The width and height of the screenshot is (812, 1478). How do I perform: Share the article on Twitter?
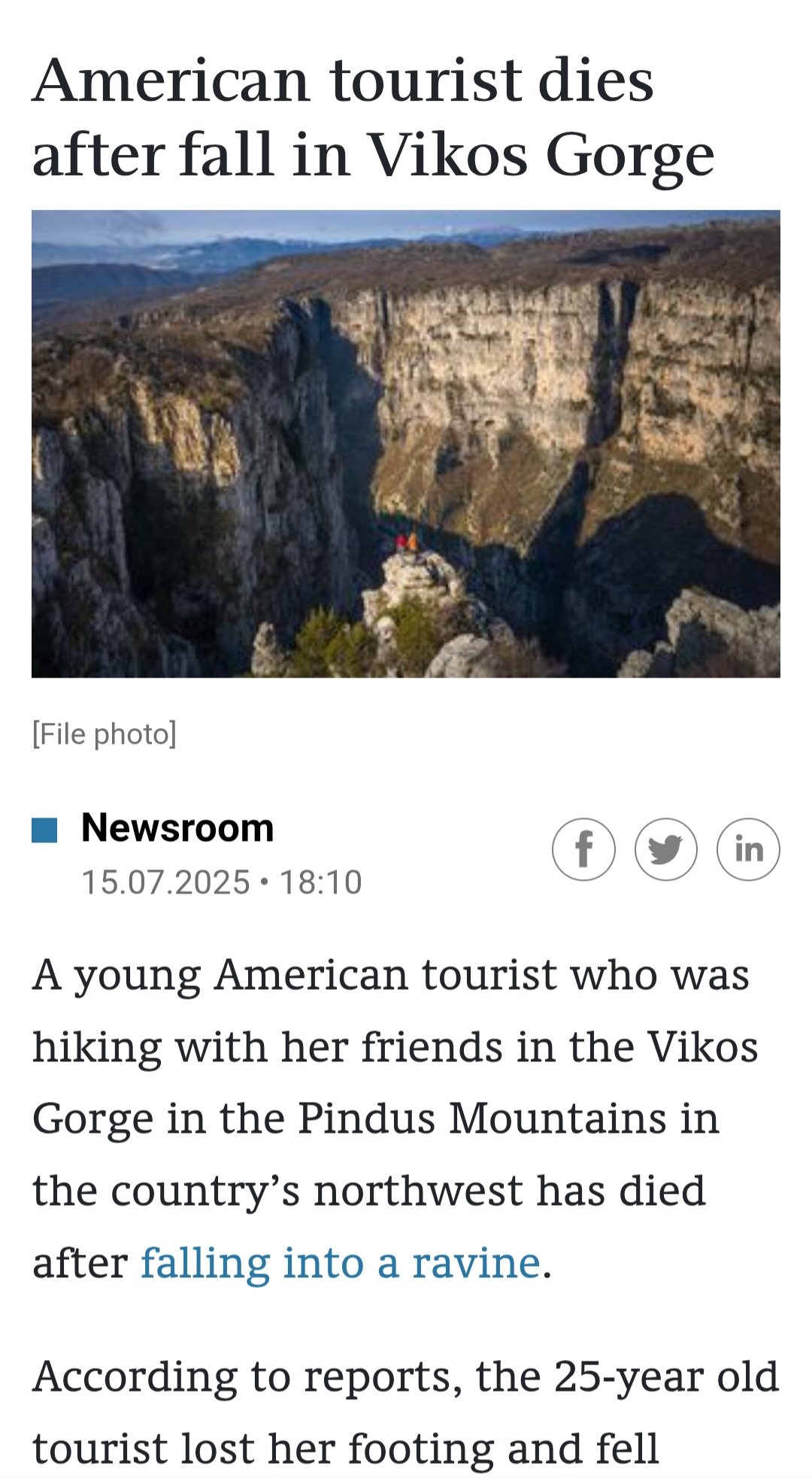665,849
